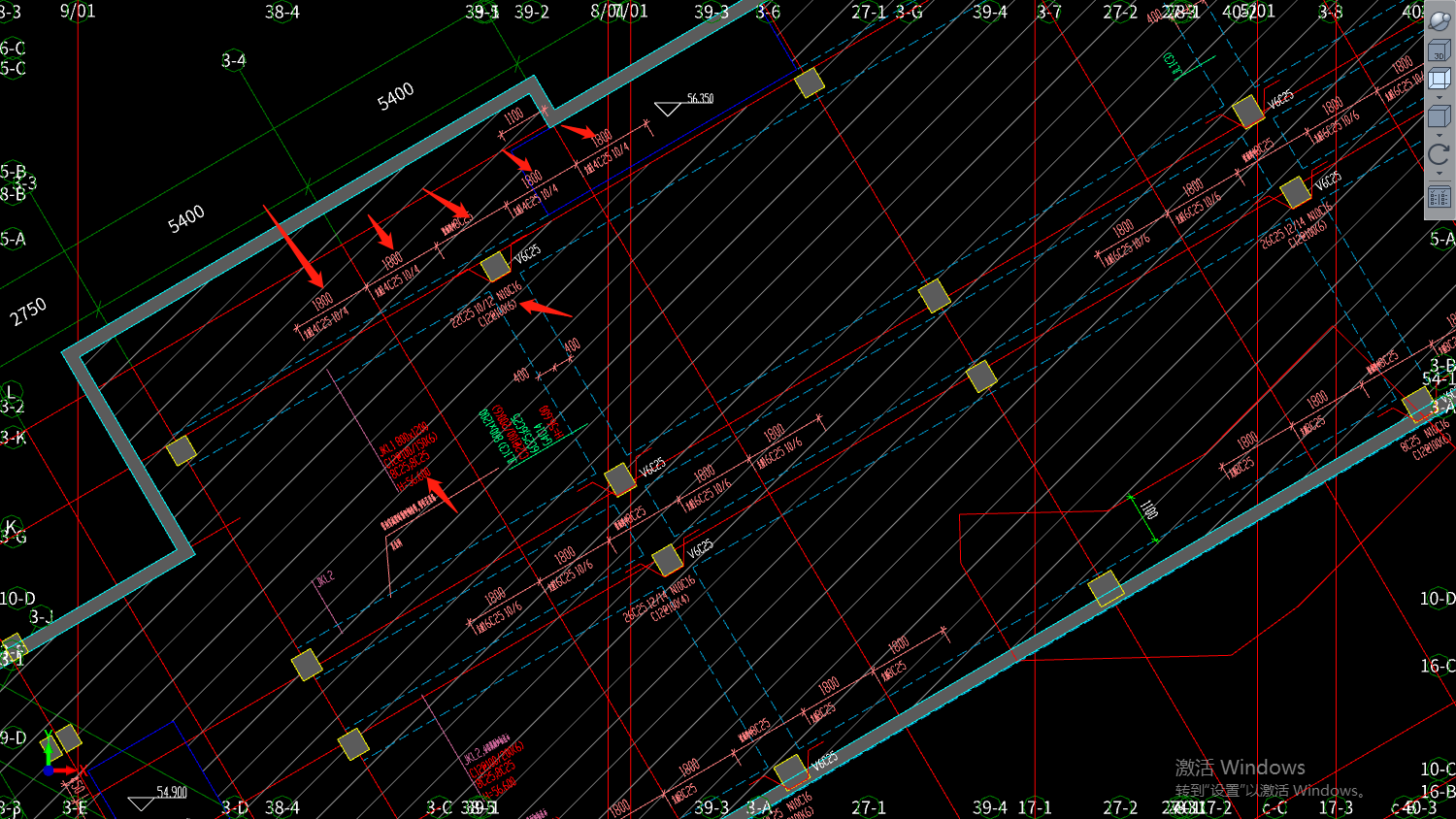
Task: Click the 39-2 axis label
Action: [532, 12]
